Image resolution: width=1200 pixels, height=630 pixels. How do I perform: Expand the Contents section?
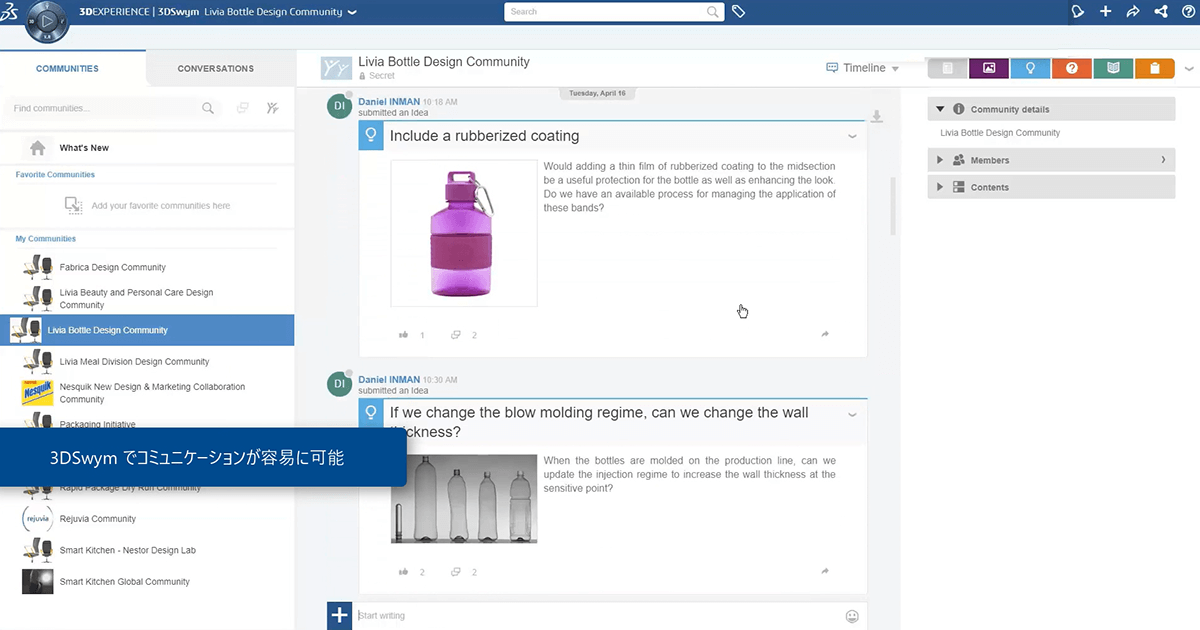940,187
